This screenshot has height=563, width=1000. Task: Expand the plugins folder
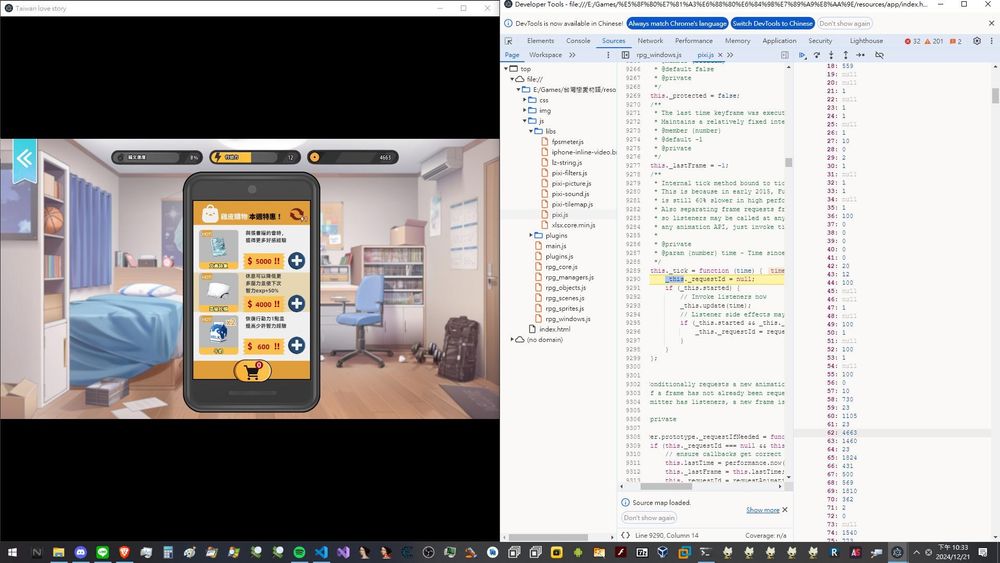point(531,235)
